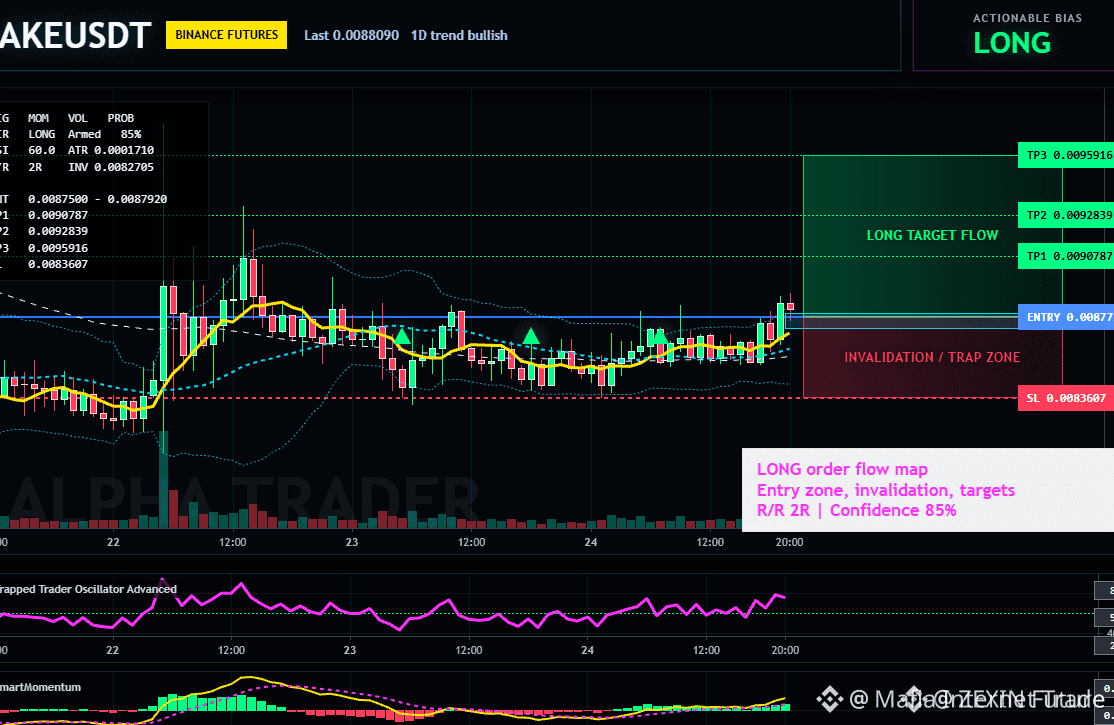Click '20:00' on the price chart time axis

coord(789,542)
